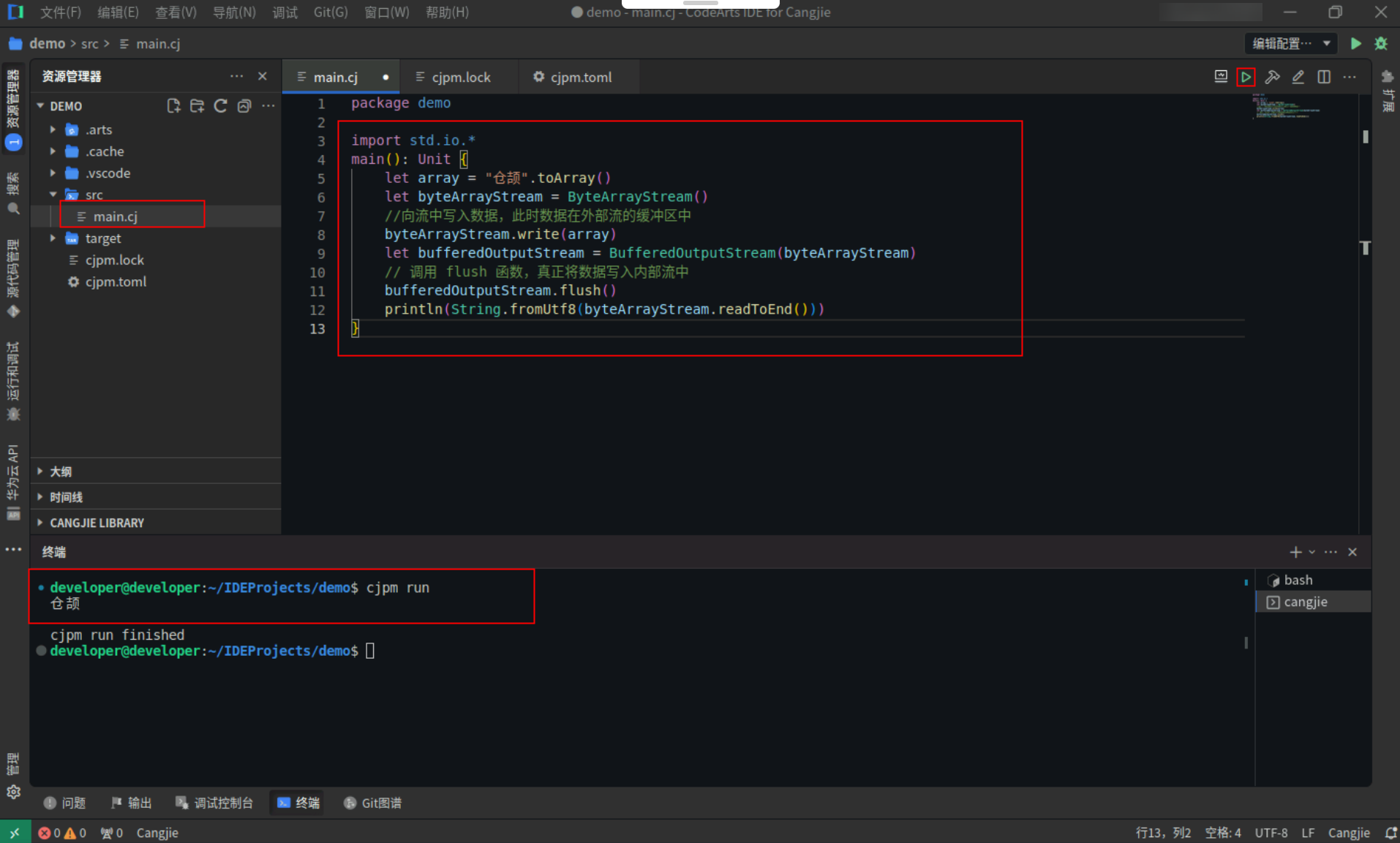Screen dimensions: 1400x843
Task: Click the green Run button in the title toolbar
Action: [1355, 43]
